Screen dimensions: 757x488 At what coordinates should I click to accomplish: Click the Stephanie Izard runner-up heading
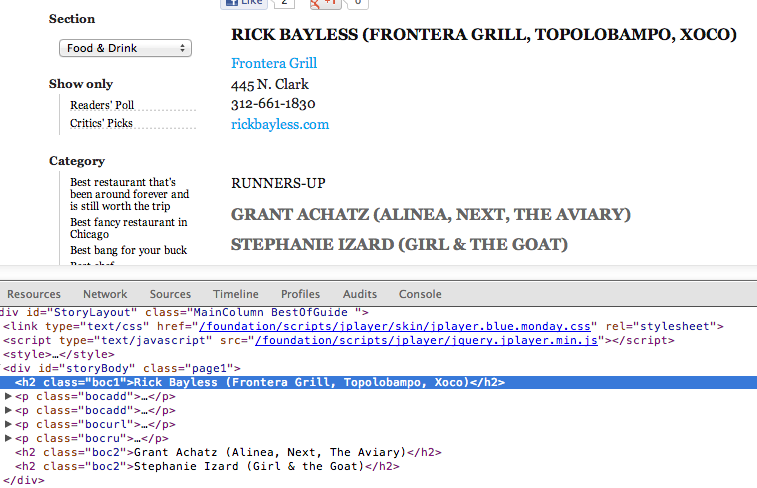[399, 244]
